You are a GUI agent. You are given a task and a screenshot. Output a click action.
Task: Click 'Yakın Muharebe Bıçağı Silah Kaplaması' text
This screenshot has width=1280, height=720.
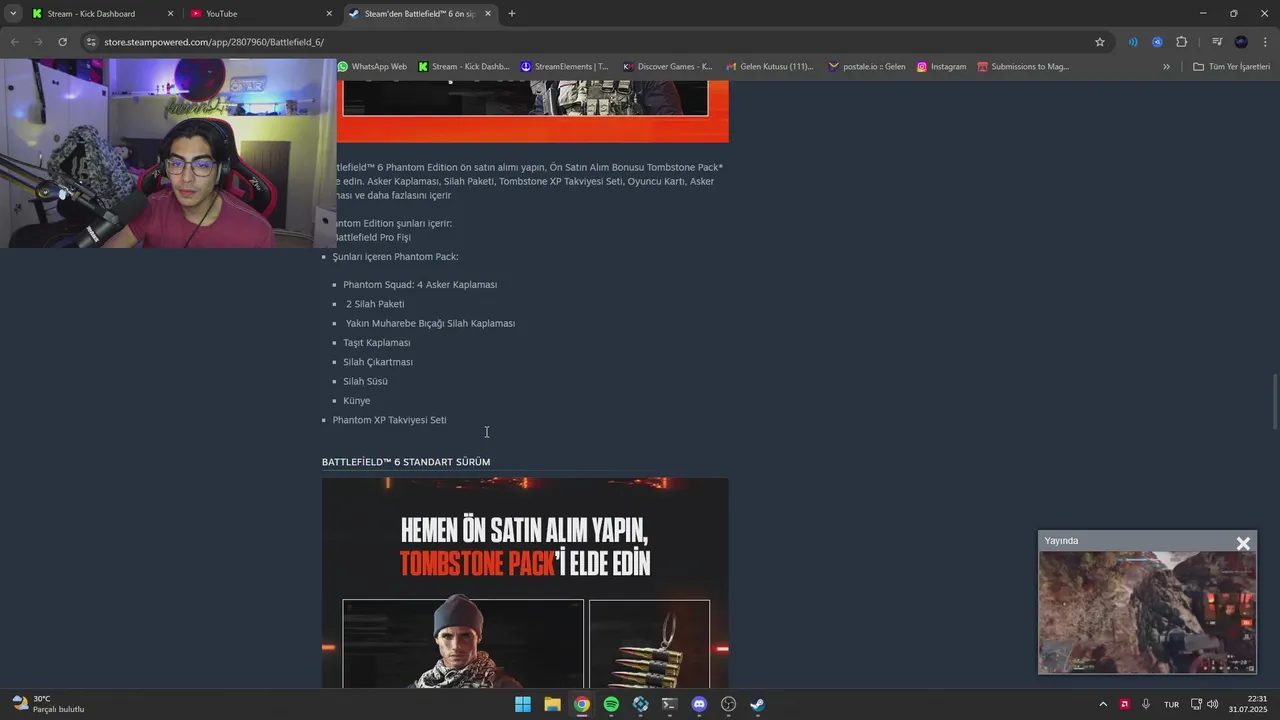(x=430, y=324)
